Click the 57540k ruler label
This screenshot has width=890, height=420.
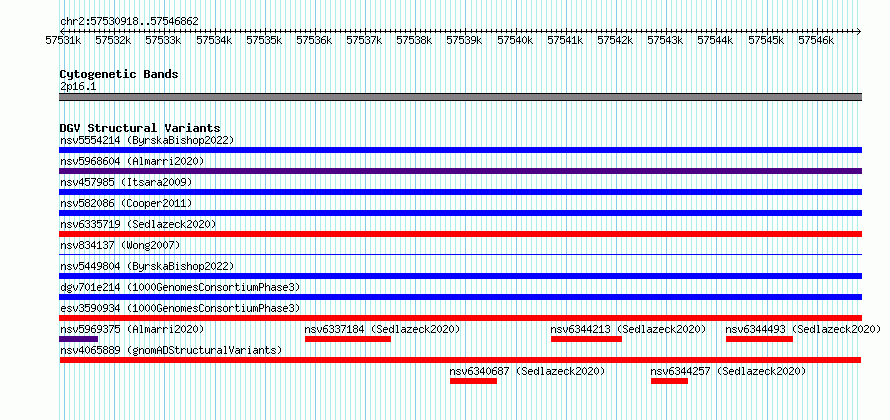[x=515, y=40]
